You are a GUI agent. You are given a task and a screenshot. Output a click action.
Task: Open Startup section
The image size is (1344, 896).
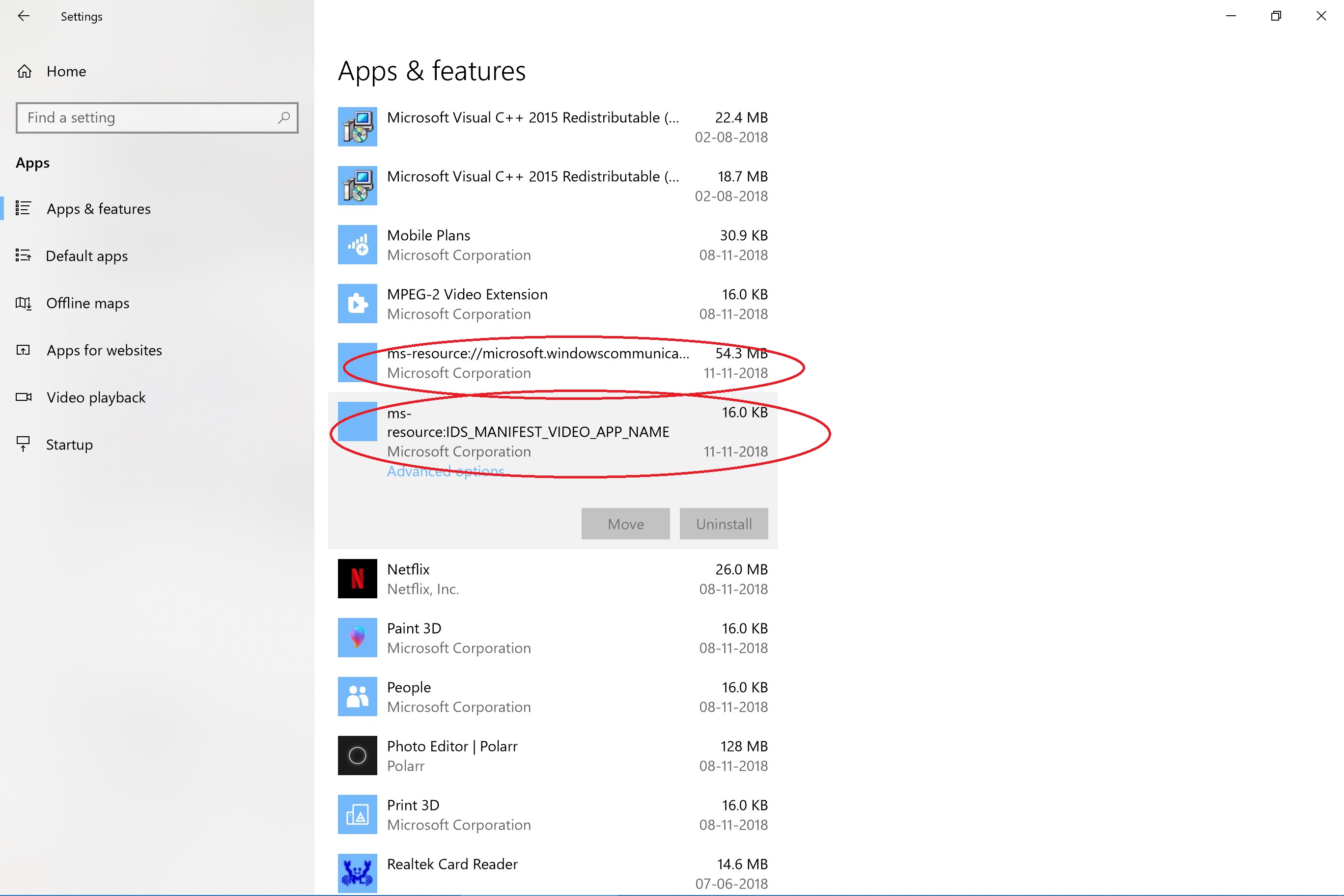click(x=69, y=444)
